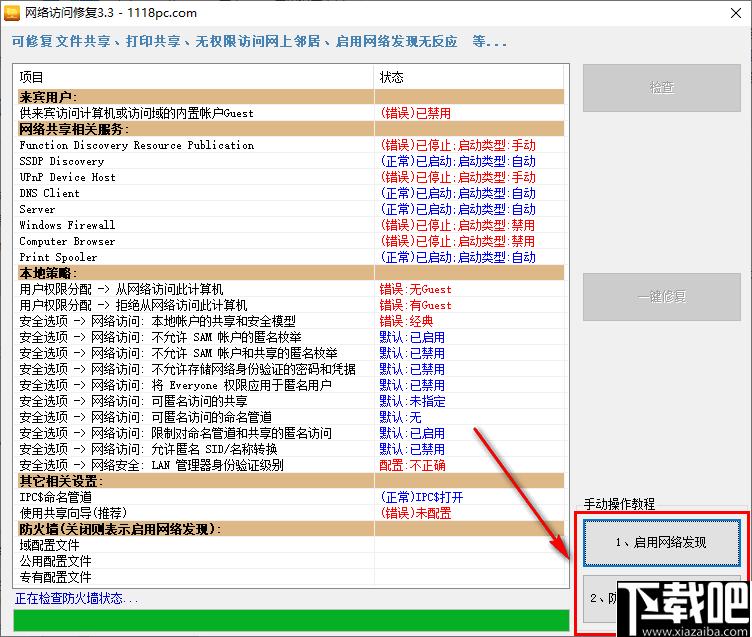Image resolution: width=752 pixels, height=637 pixels.
Task: Select the IPC$命名管道 row
Action: 291,497
